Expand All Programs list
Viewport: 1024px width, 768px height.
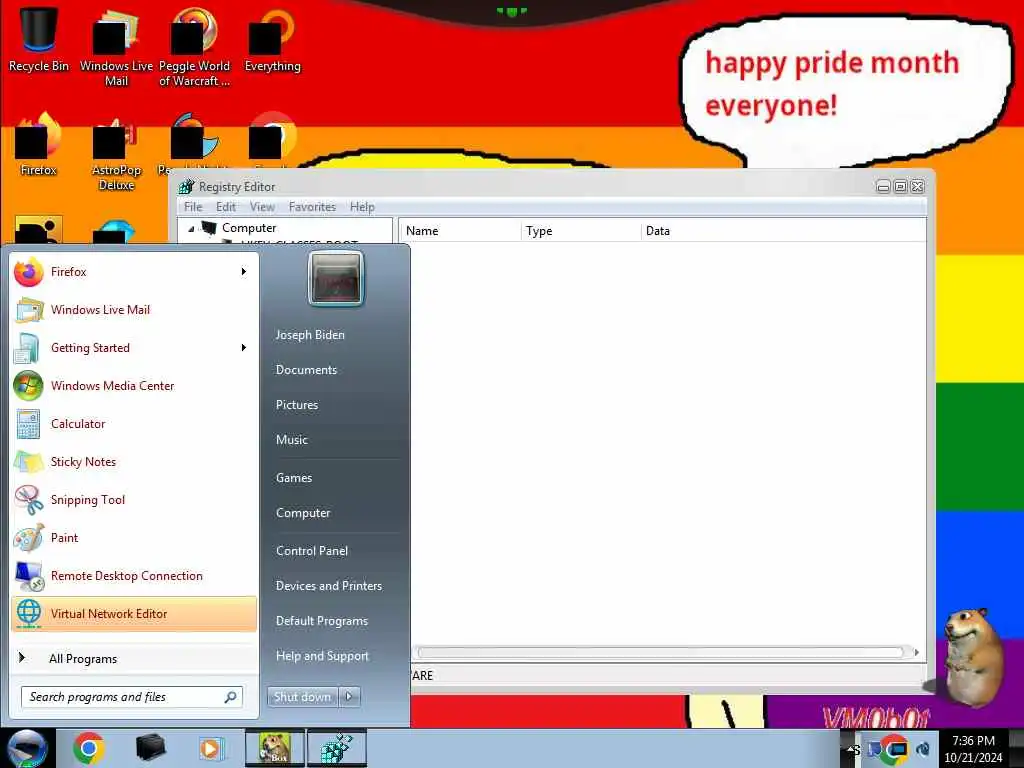click(134, 658)
